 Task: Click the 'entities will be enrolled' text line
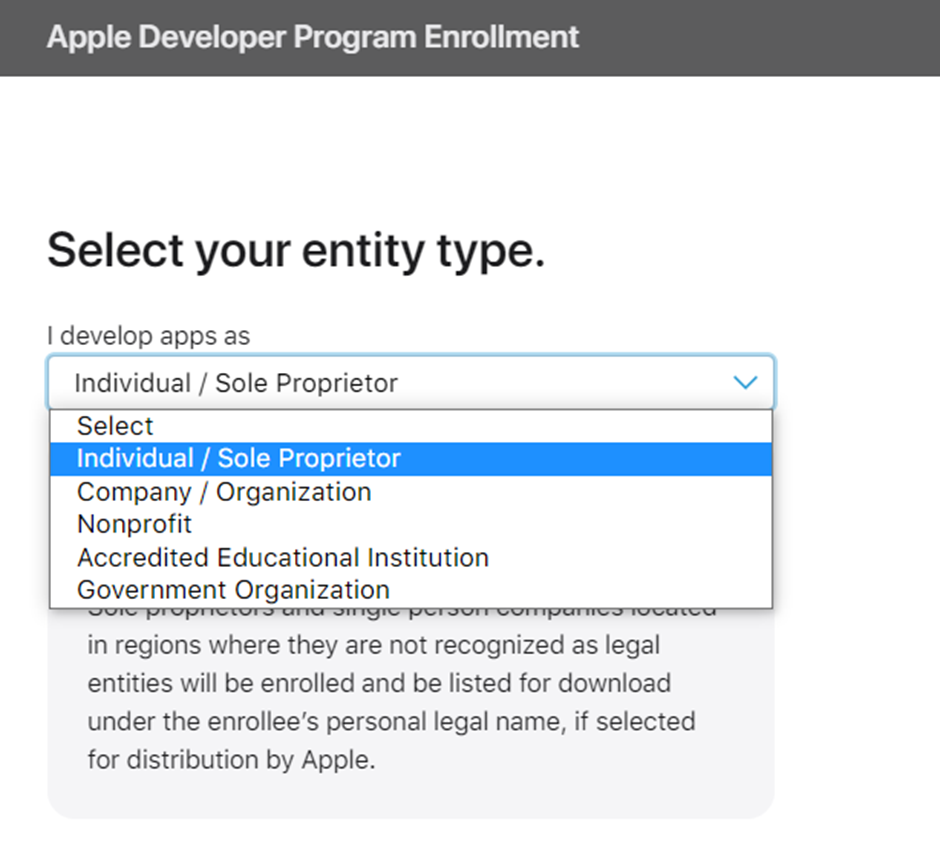[378, 683]
